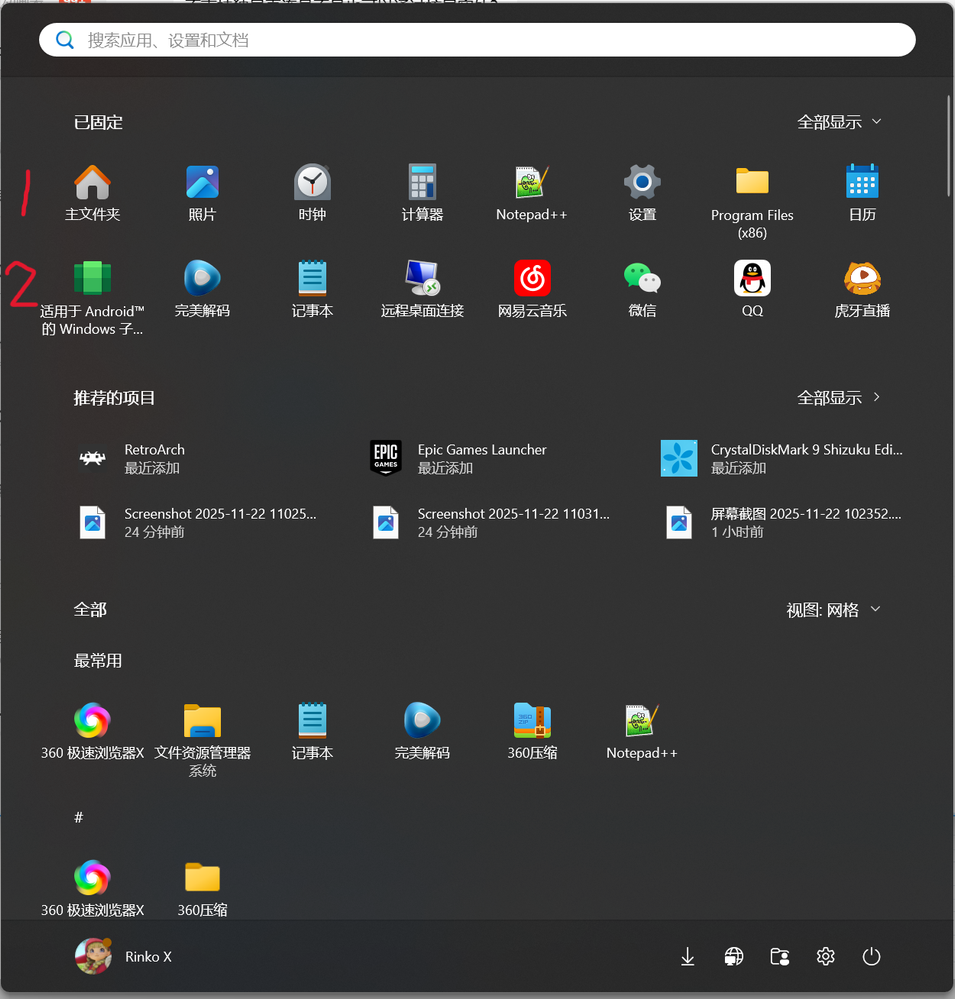Open 文件资源管理器 under 最常用
Viewport: 955px width, 999px height.
[x=202, y=740]
